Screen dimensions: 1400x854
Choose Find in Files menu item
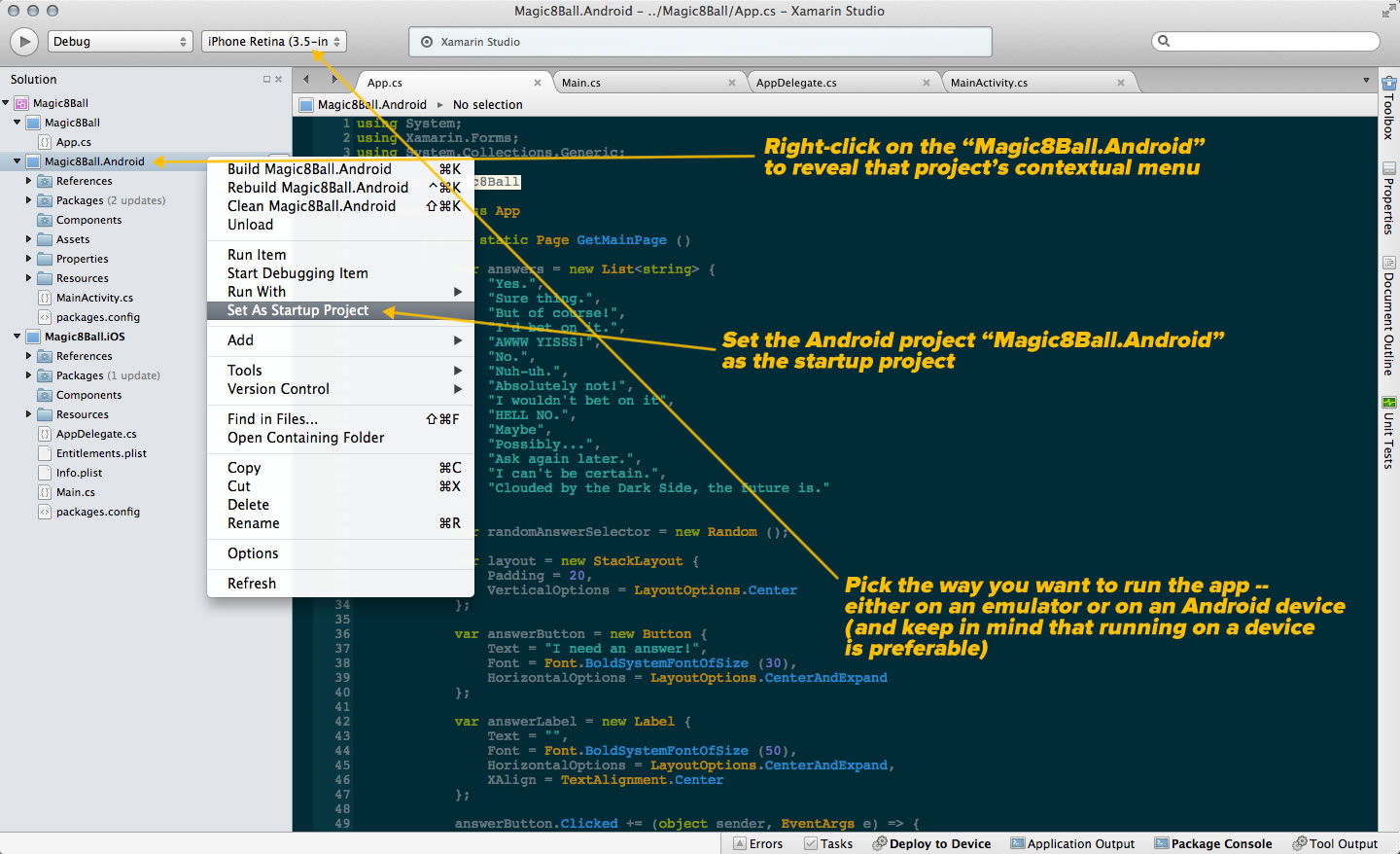tap(341, 419)
